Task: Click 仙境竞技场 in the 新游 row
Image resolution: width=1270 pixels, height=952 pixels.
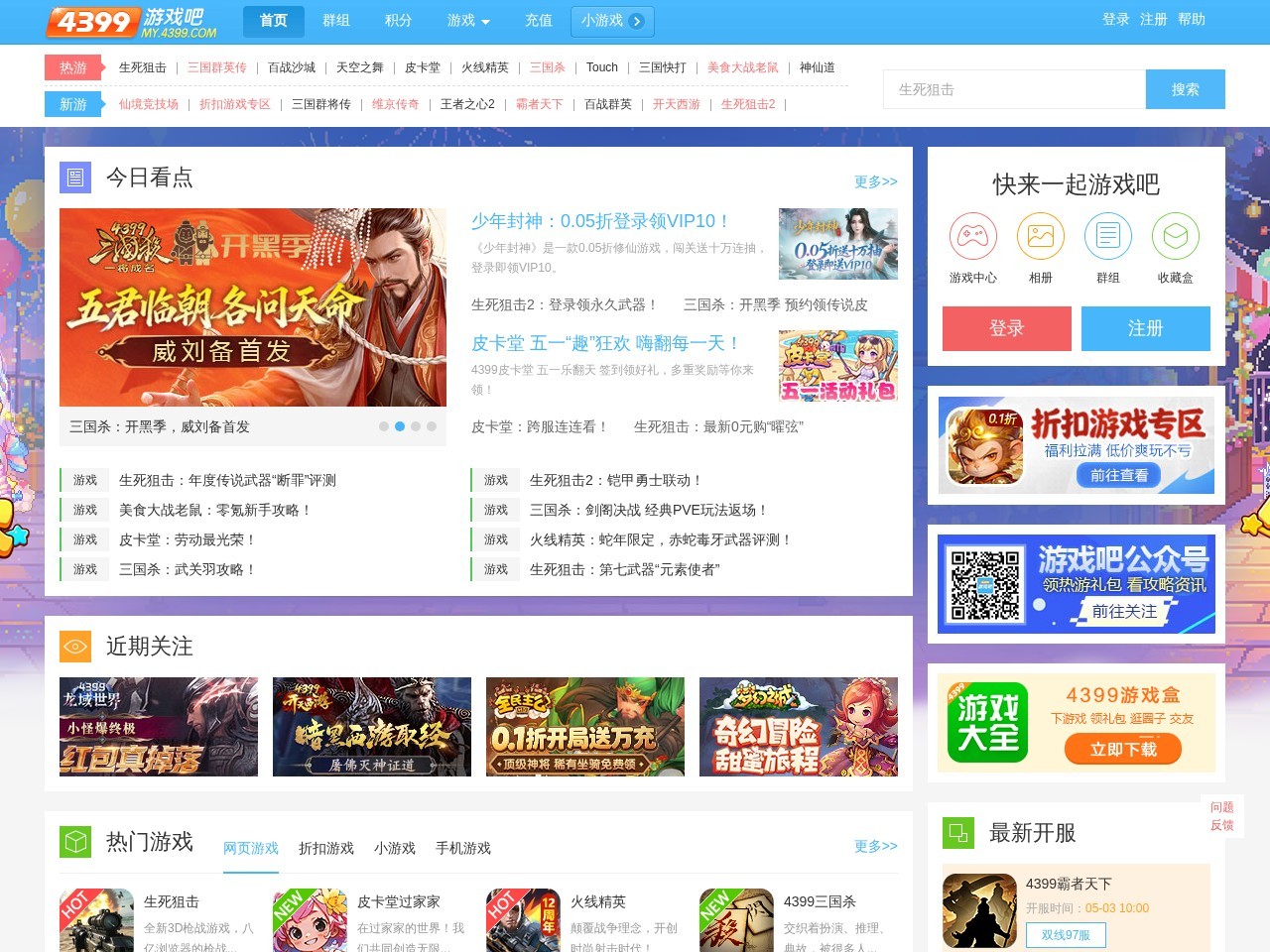Action: (149, 104)
